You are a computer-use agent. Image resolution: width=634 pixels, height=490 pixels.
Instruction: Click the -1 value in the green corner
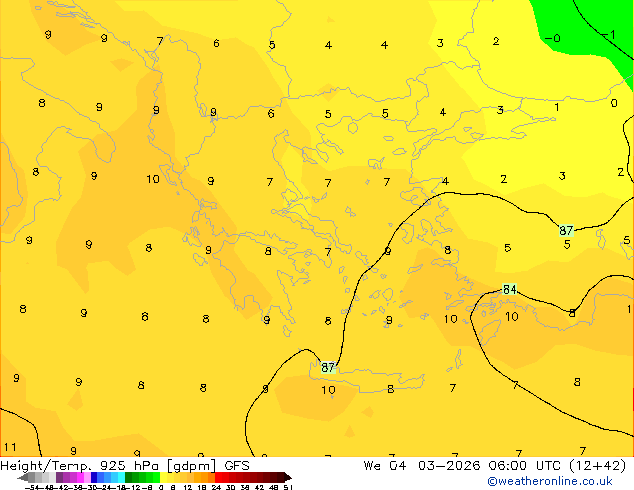[609, 35]
